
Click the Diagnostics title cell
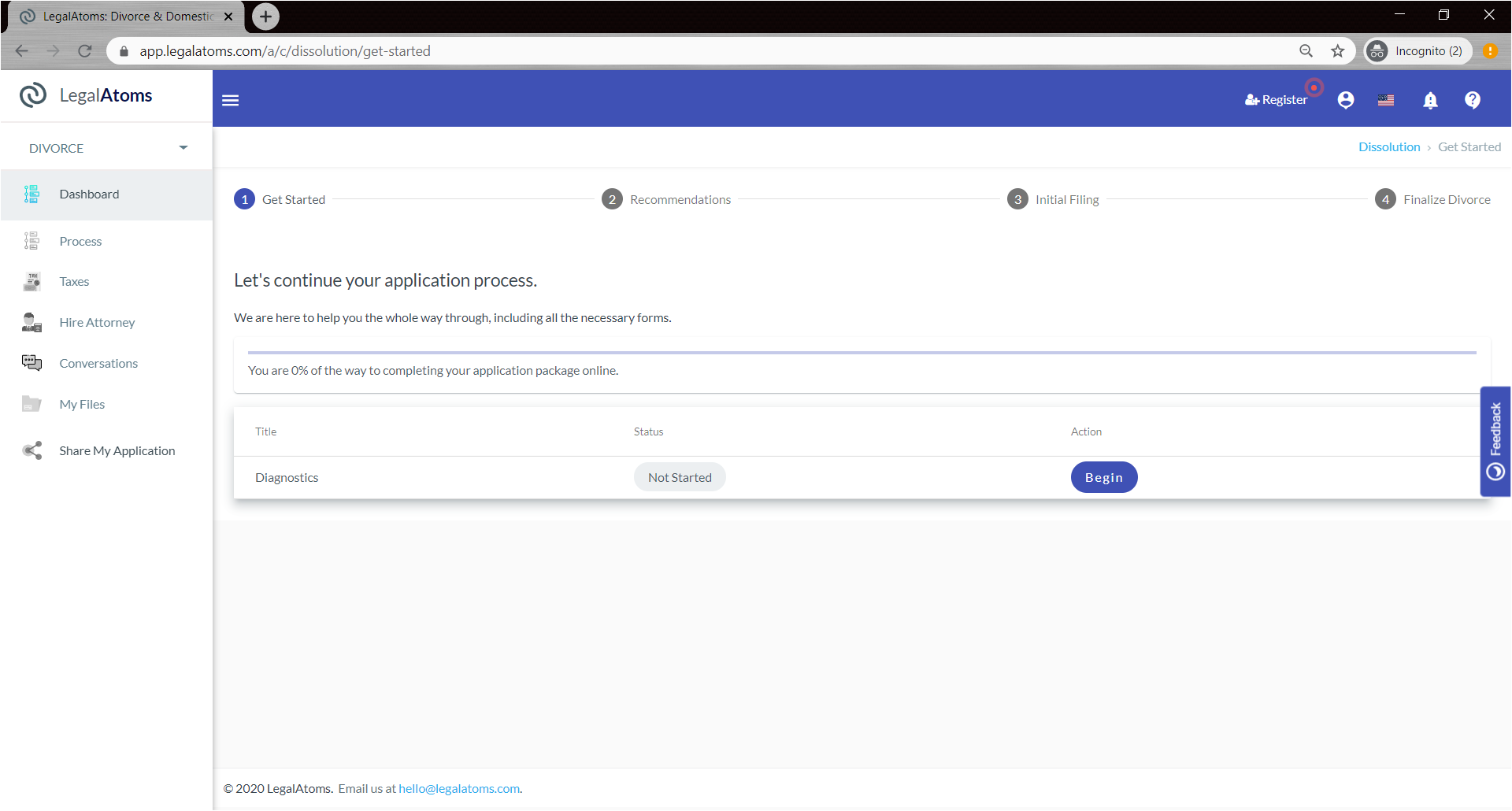pos(287,477)
